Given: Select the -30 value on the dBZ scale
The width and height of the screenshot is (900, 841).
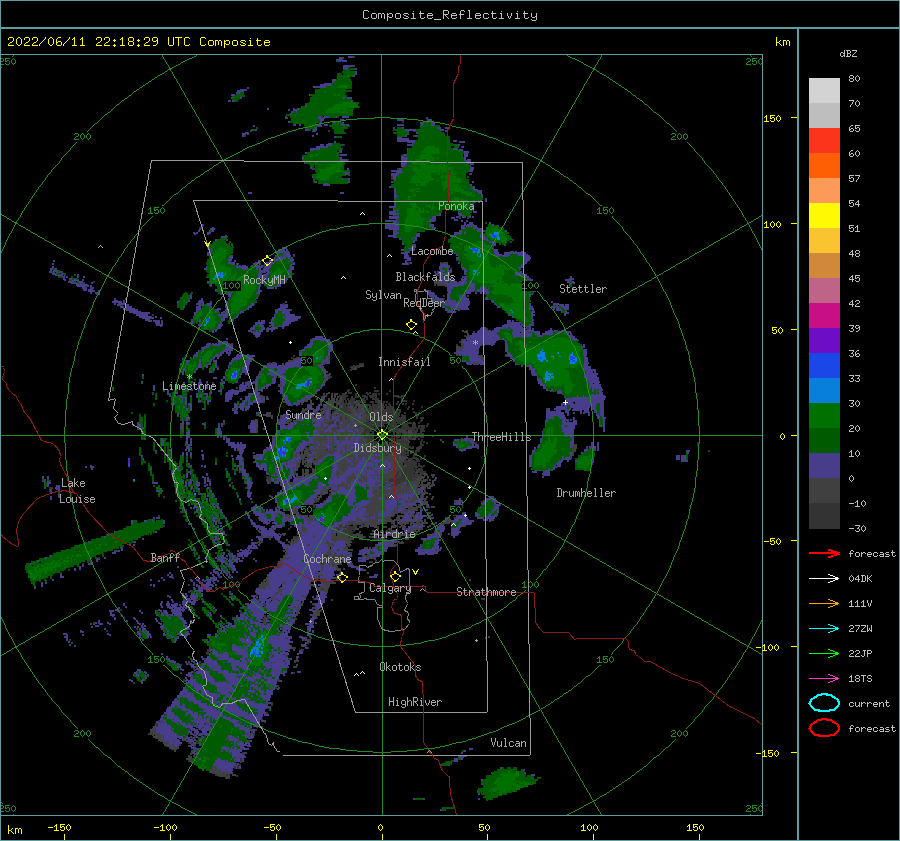Looking at the screenshot, I should tap(857, 528).
